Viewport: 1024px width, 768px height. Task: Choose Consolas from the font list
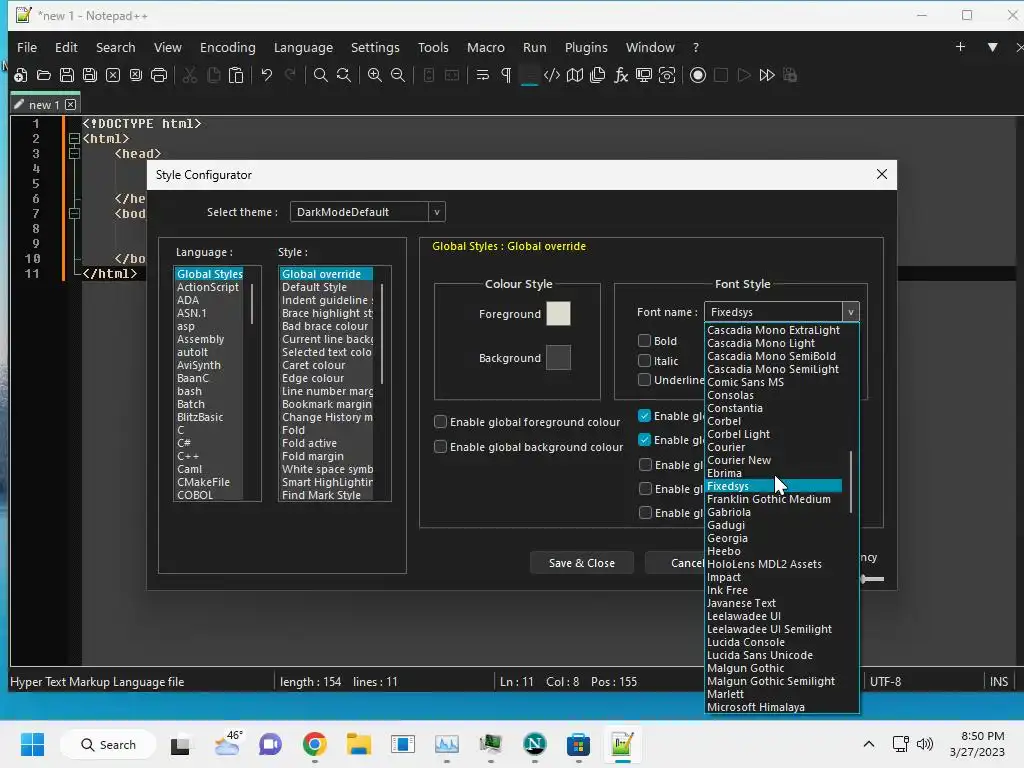(x=730, y=395)
